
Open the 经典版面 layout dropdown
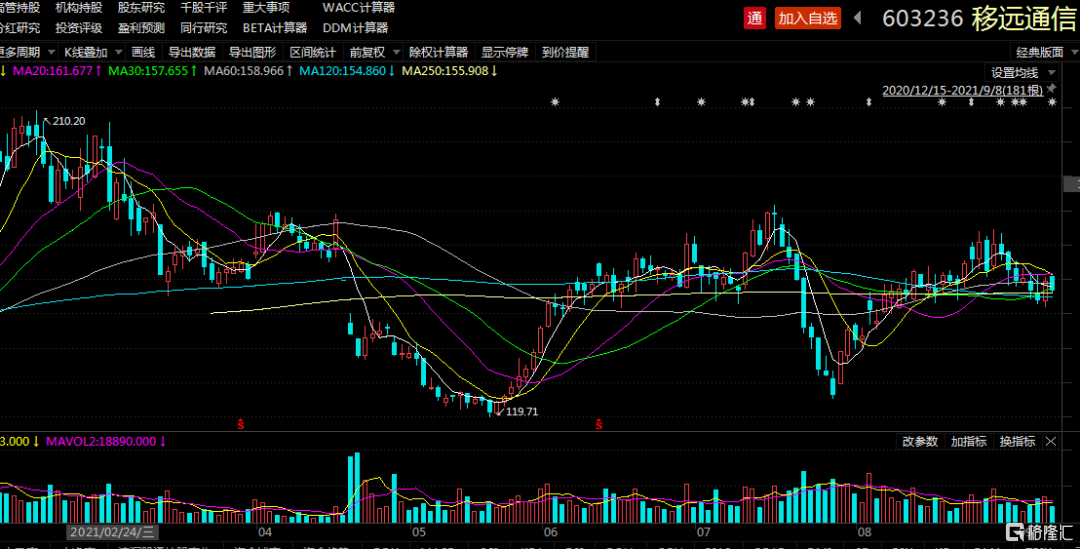(1046, 52)
